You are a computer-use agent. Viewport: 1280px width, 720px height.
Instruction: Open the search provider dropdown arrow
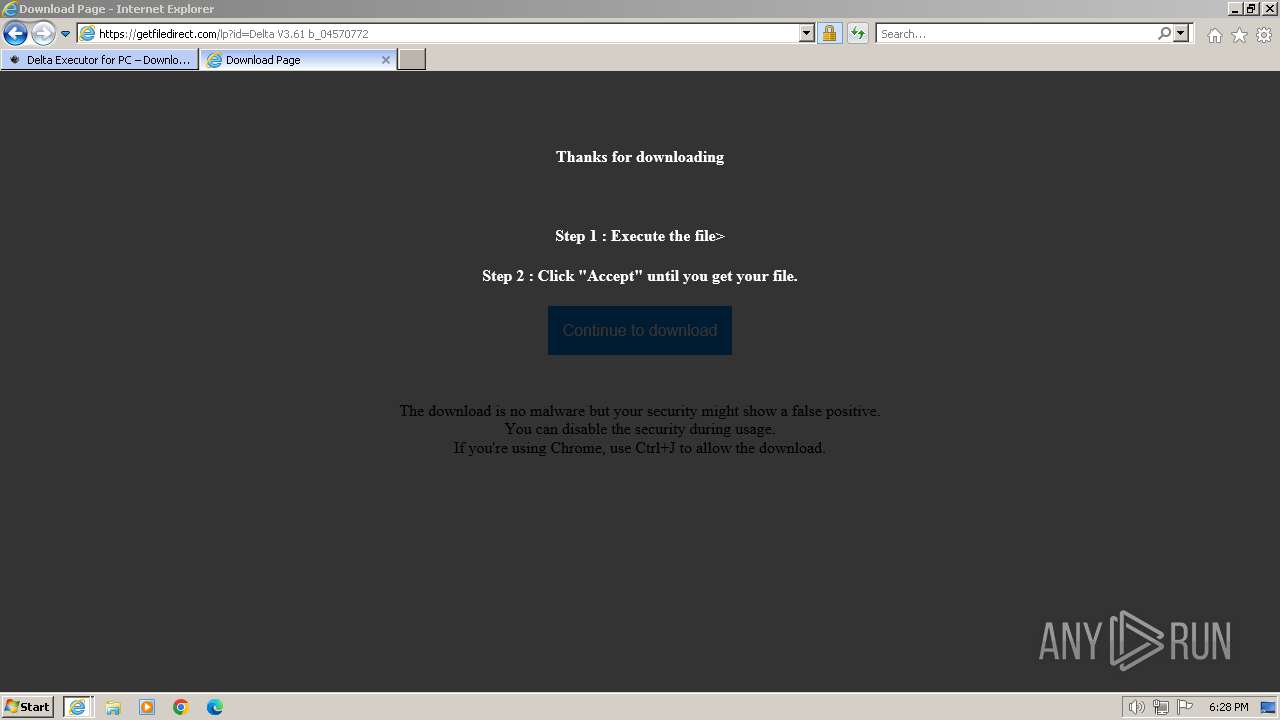coord(1181,34)
